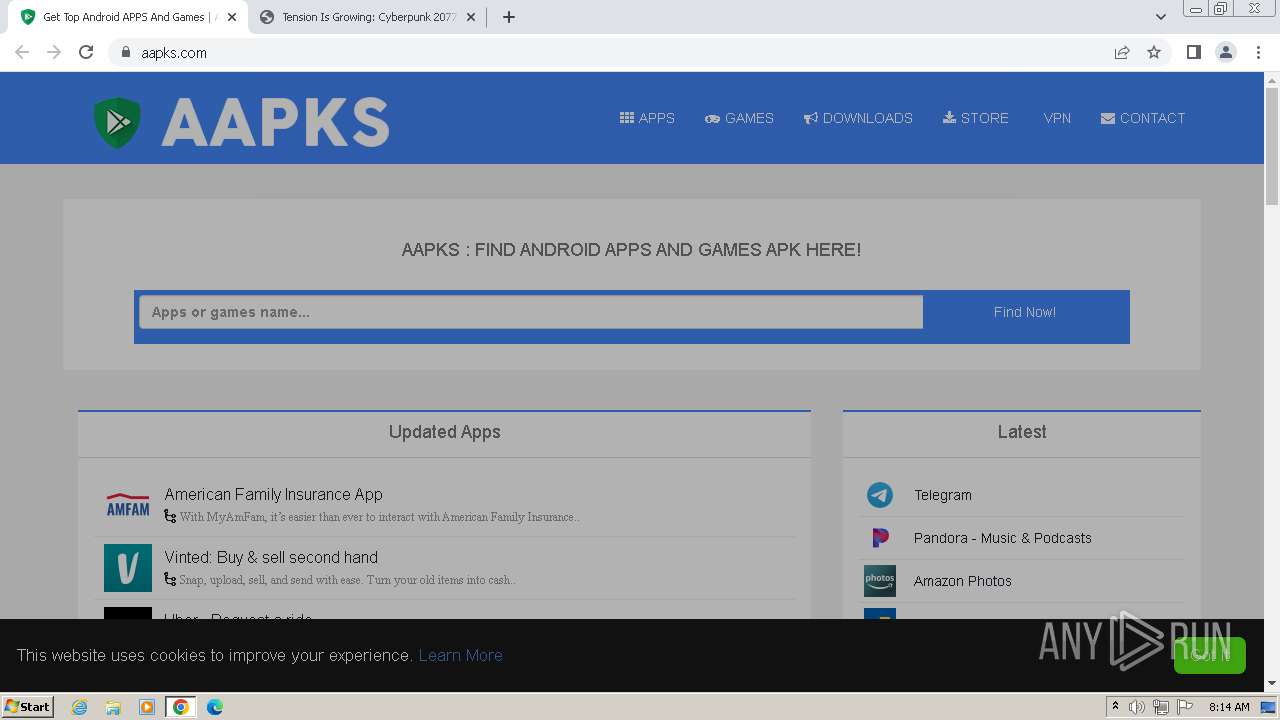Open the Windows Start menu

pyautogui.click(x=27, y=706)
